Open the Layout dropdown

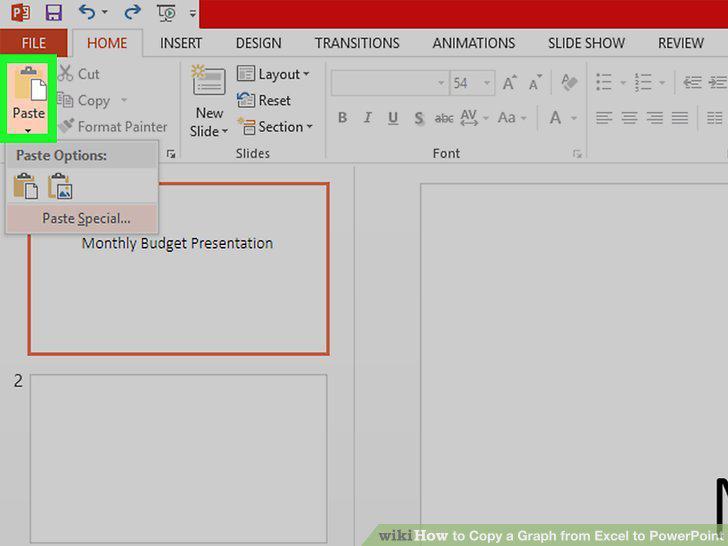coord(273,74)
